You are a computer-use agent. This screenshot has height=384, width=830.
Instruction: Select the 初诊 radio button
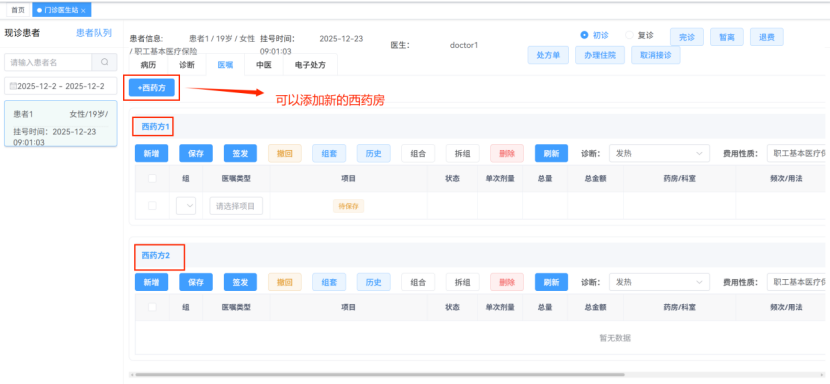[584, 35]
